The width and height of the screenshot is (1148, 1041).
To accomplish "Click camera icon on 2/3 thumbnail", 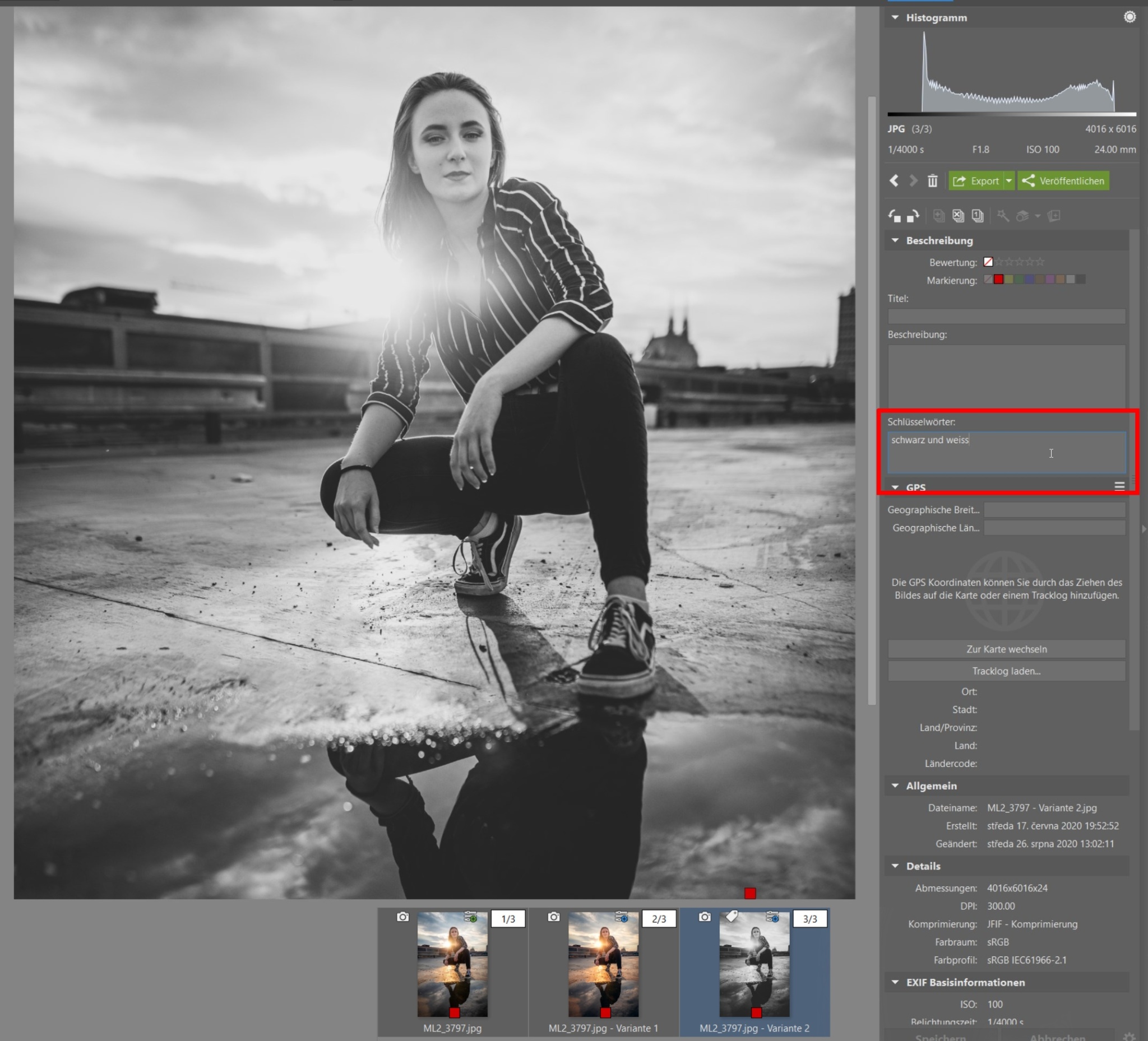I will [553, 917].
